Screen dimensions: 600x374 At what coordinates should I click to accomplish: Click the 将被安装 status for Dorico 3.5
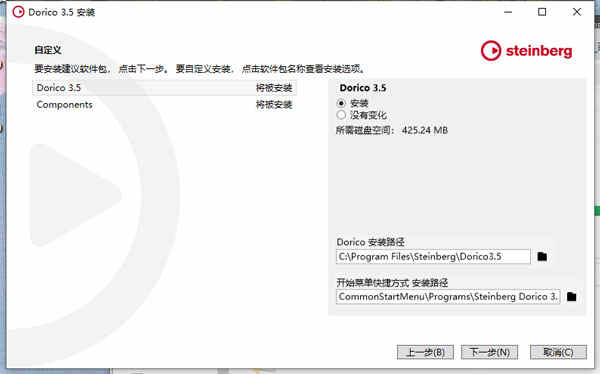(274, 88)
